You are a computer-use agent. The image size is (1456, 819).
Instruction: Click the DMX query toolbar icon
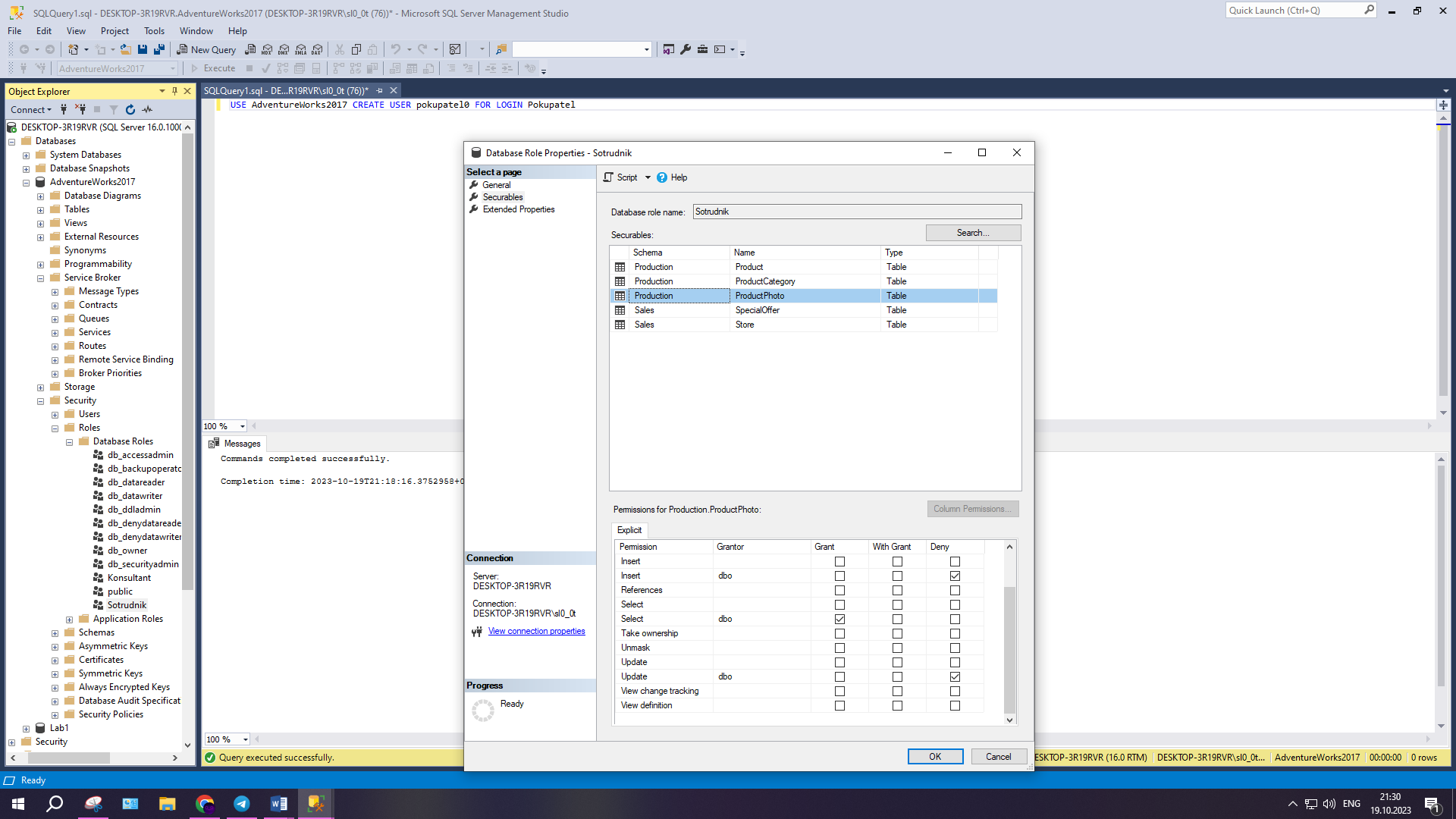tap(284, 49)
